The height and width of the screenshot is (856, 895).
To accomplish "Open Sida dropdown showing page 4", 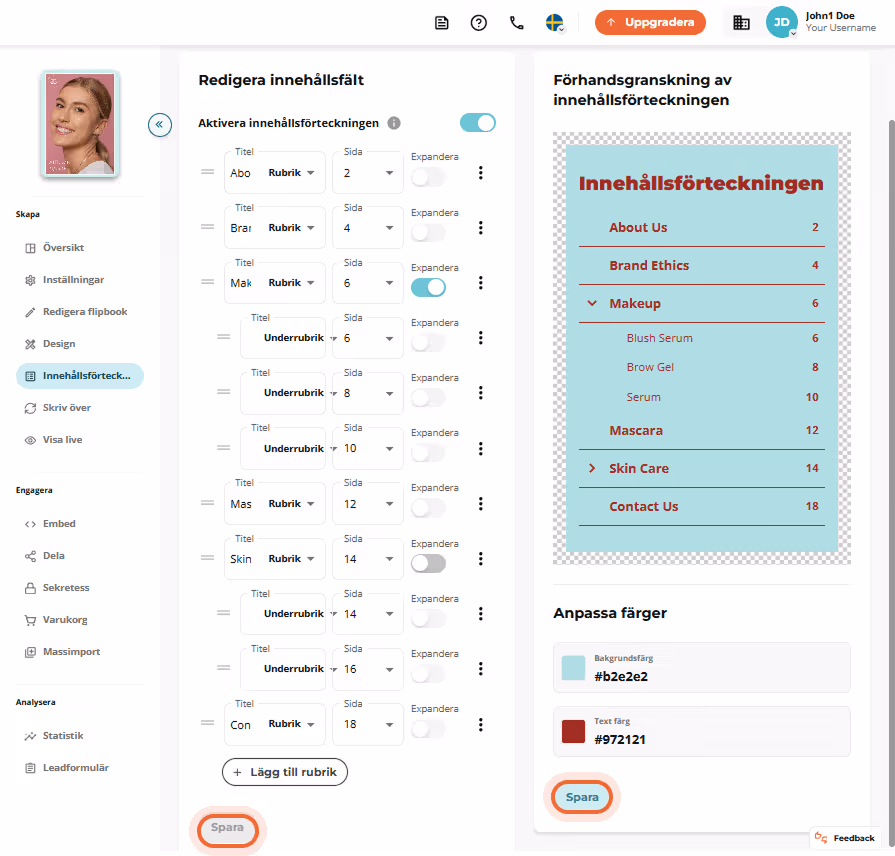I will 368,228.
